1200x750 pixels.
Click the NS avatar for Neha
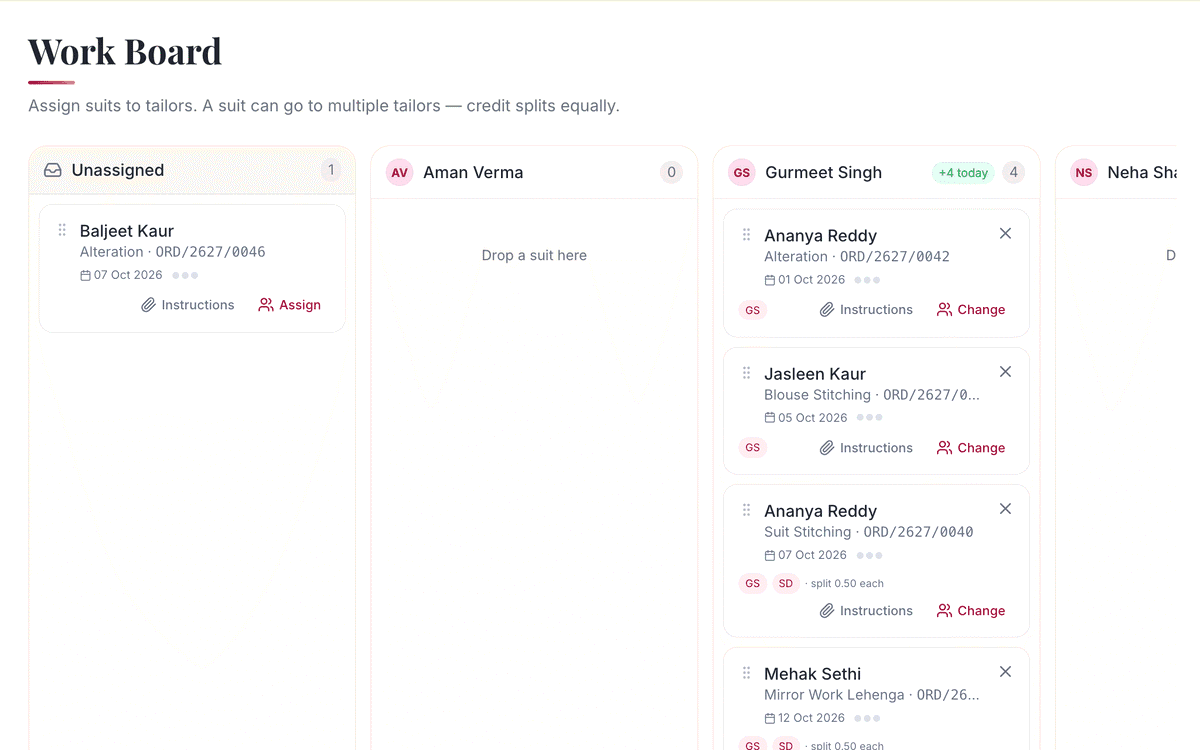(x=1084, y=172)
